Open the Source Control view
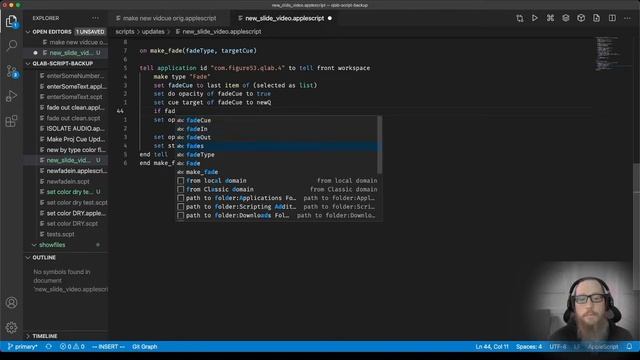Screen dimensions: 640x360 [11, 71]
